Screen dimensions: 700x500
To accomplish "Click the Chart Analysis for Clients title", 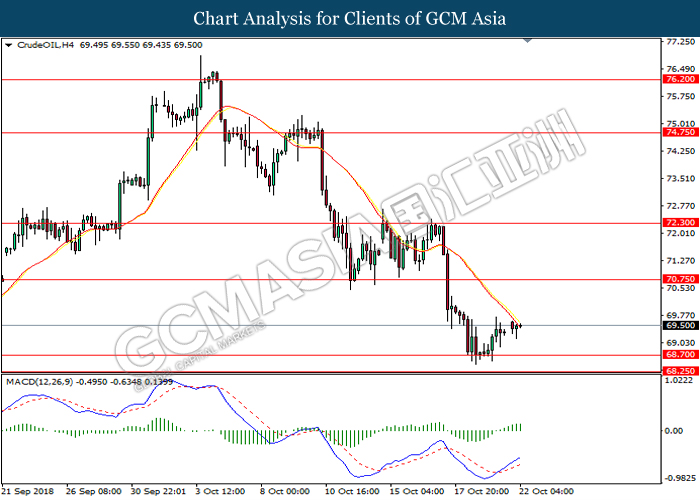I will (350, 19).
